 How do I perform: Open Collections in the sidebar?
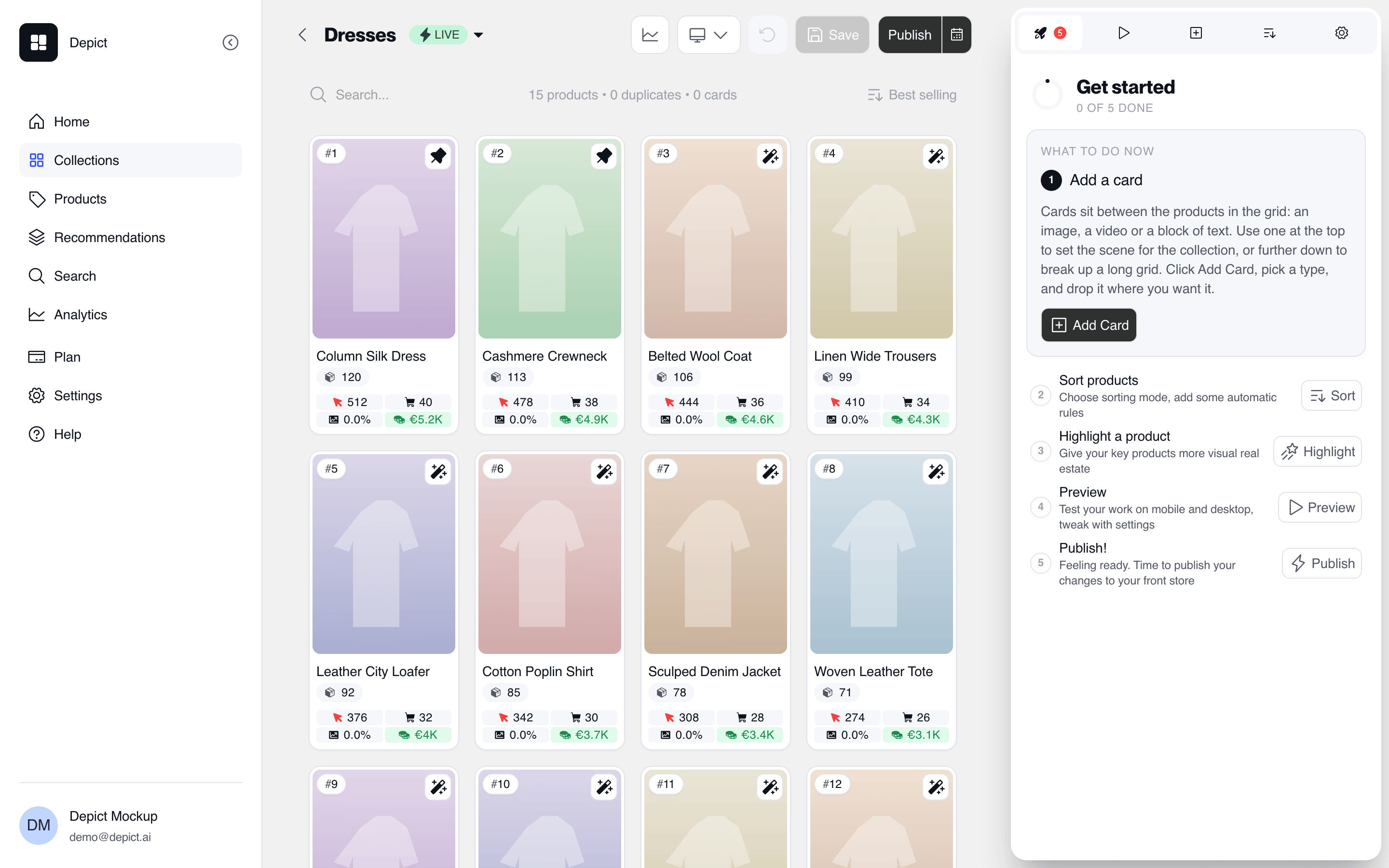click(x=130, y=160)
